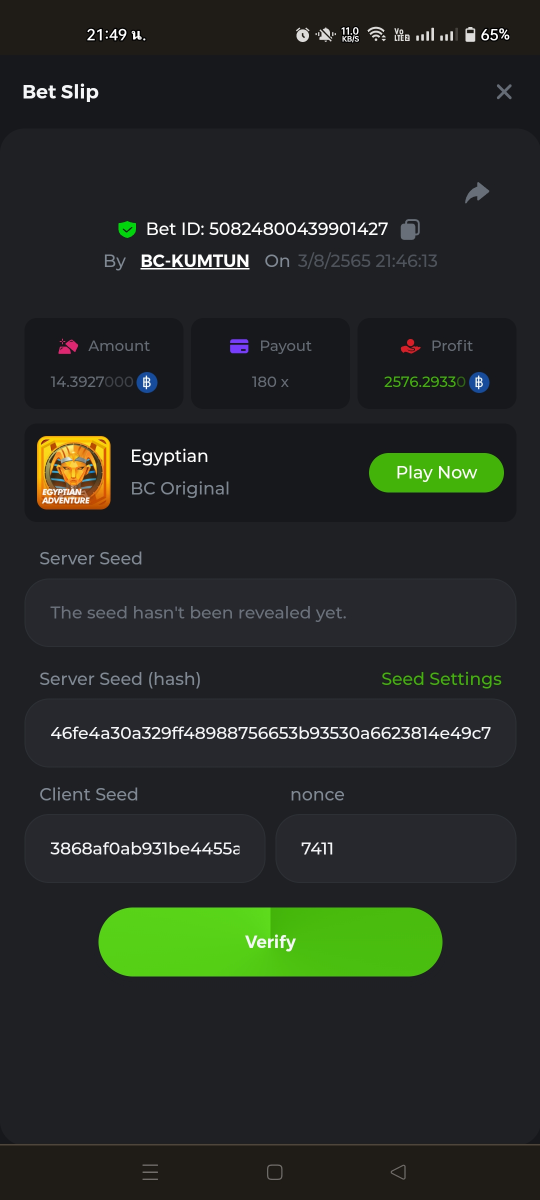This screenshot has height=1200, width=540.
Task: Tap the green verified shield icon
Action: pos(127,229)
